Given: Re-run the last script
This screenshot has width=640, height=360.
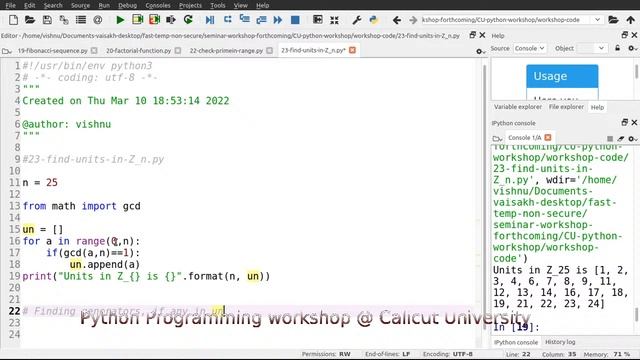Looking at the screenshot, I should click(188, 20).
